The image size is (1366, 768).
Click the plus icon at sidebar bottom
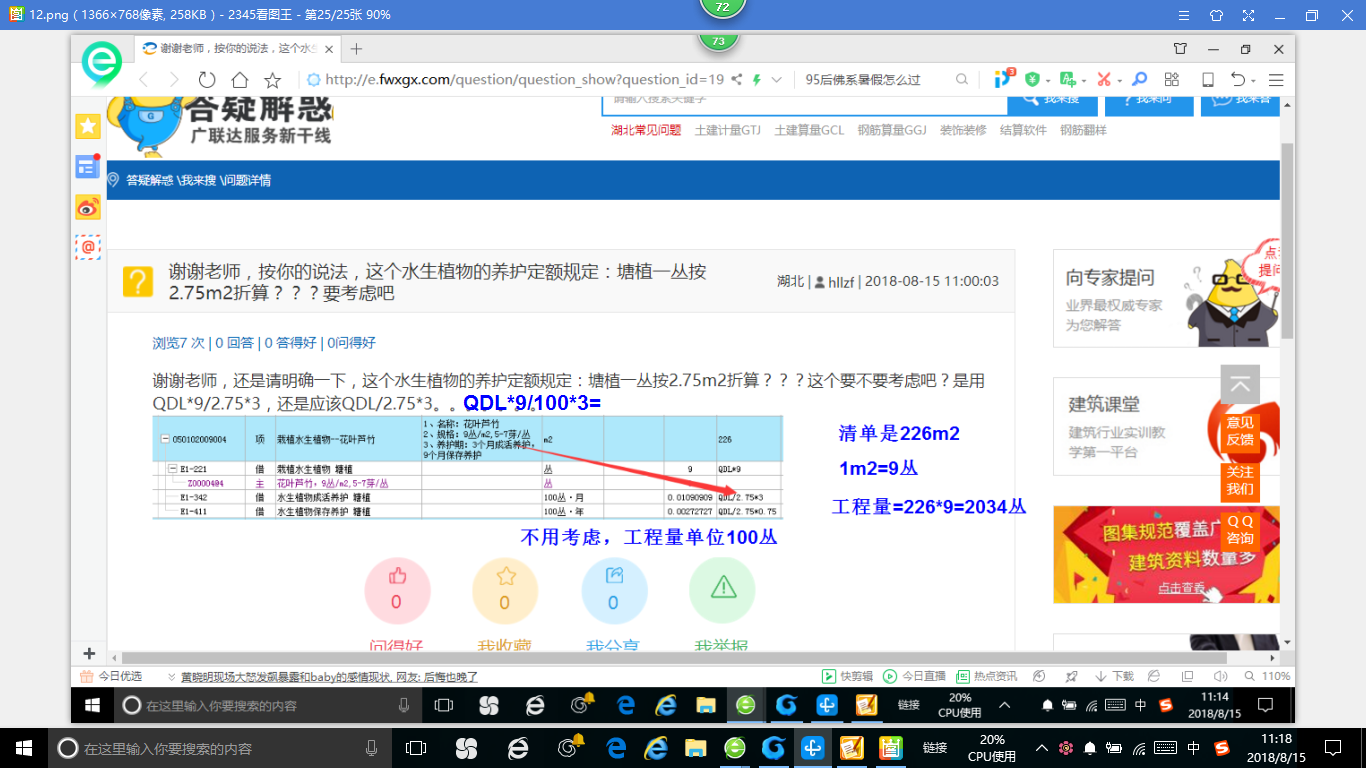(x=88, y=653)
